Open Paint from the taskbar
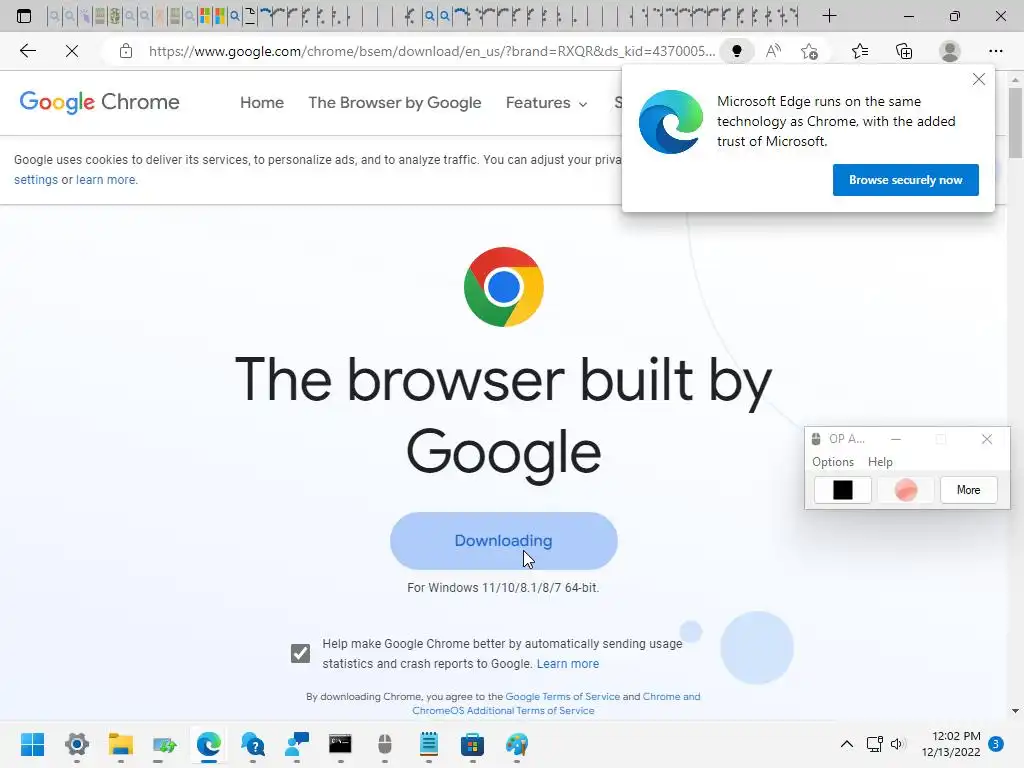 coord(517,744)
